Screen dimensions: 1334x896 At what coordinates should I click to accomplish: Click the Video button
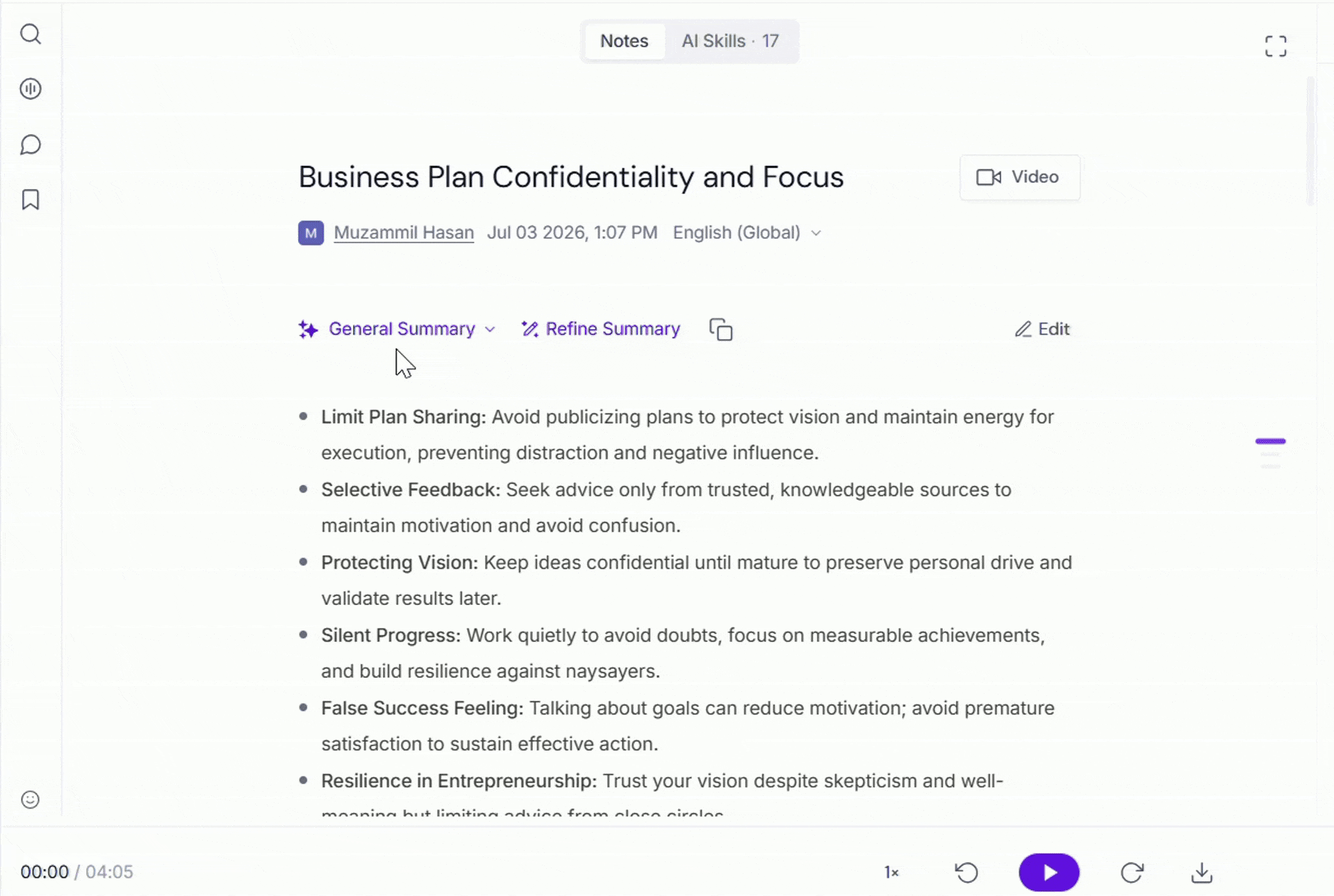[x=1019, y=177]
